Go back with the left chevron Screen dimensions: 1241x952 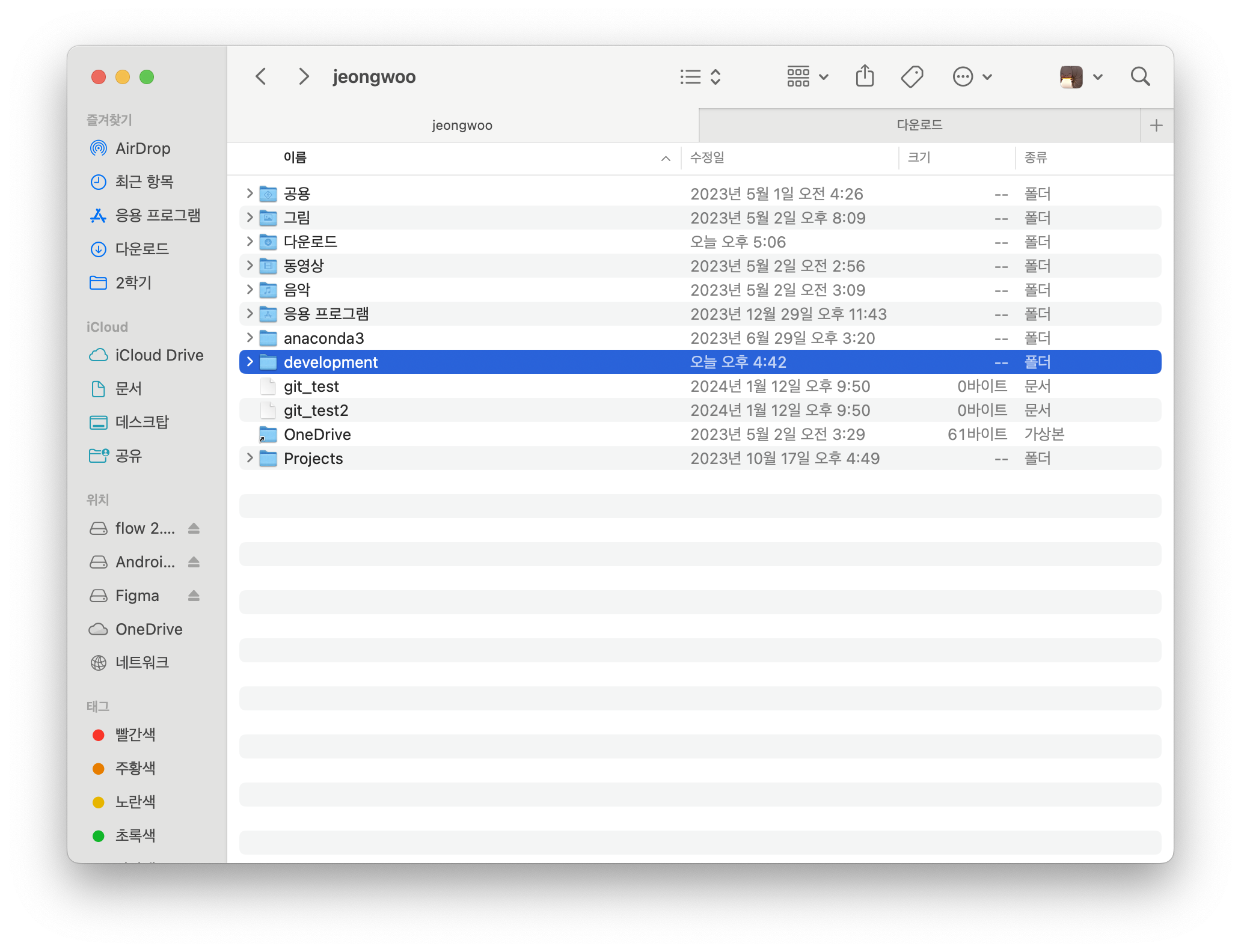coord(261,76)
